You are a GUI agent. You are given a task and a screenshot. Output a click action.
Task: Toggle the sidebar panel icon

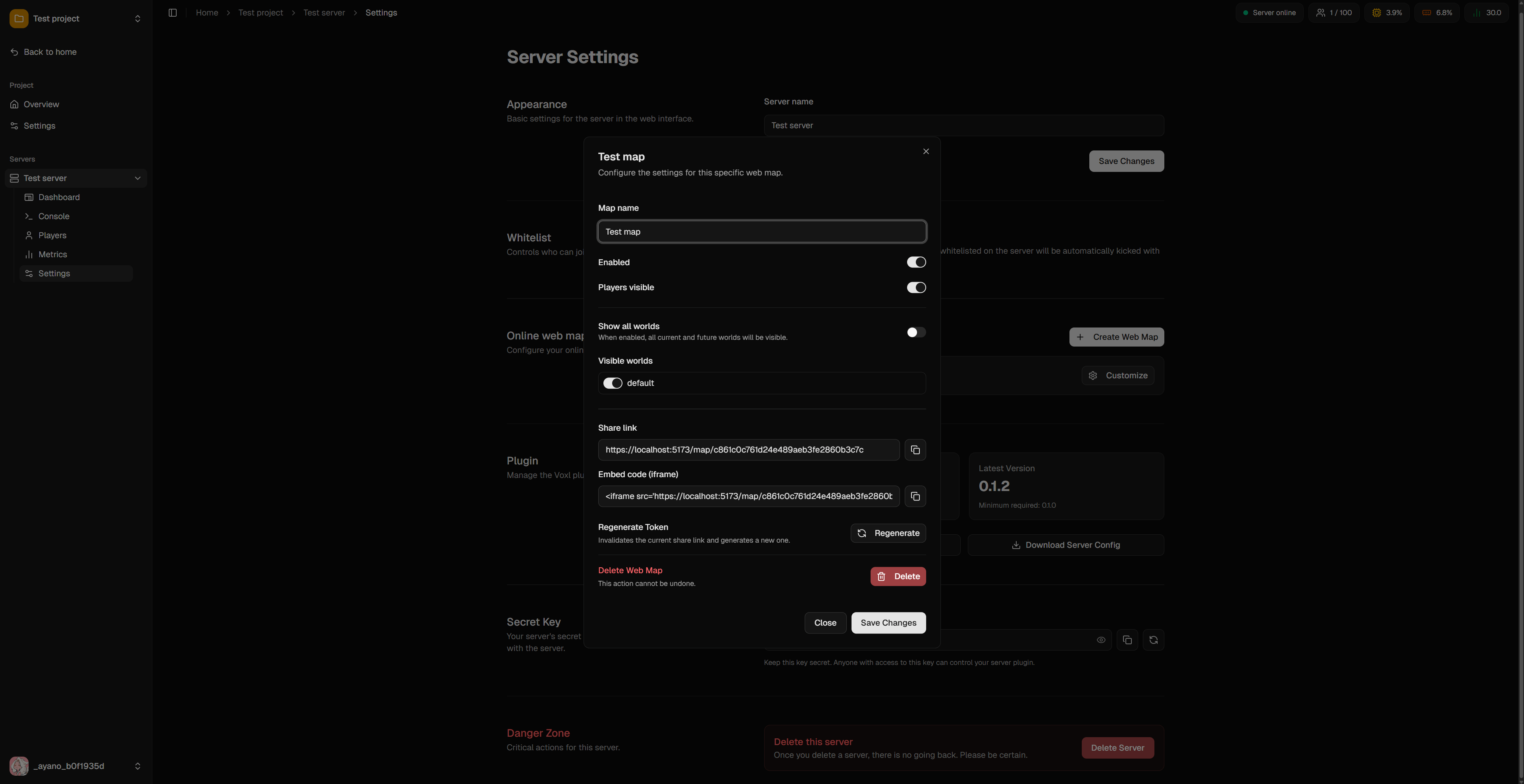(x=173, y=12)
